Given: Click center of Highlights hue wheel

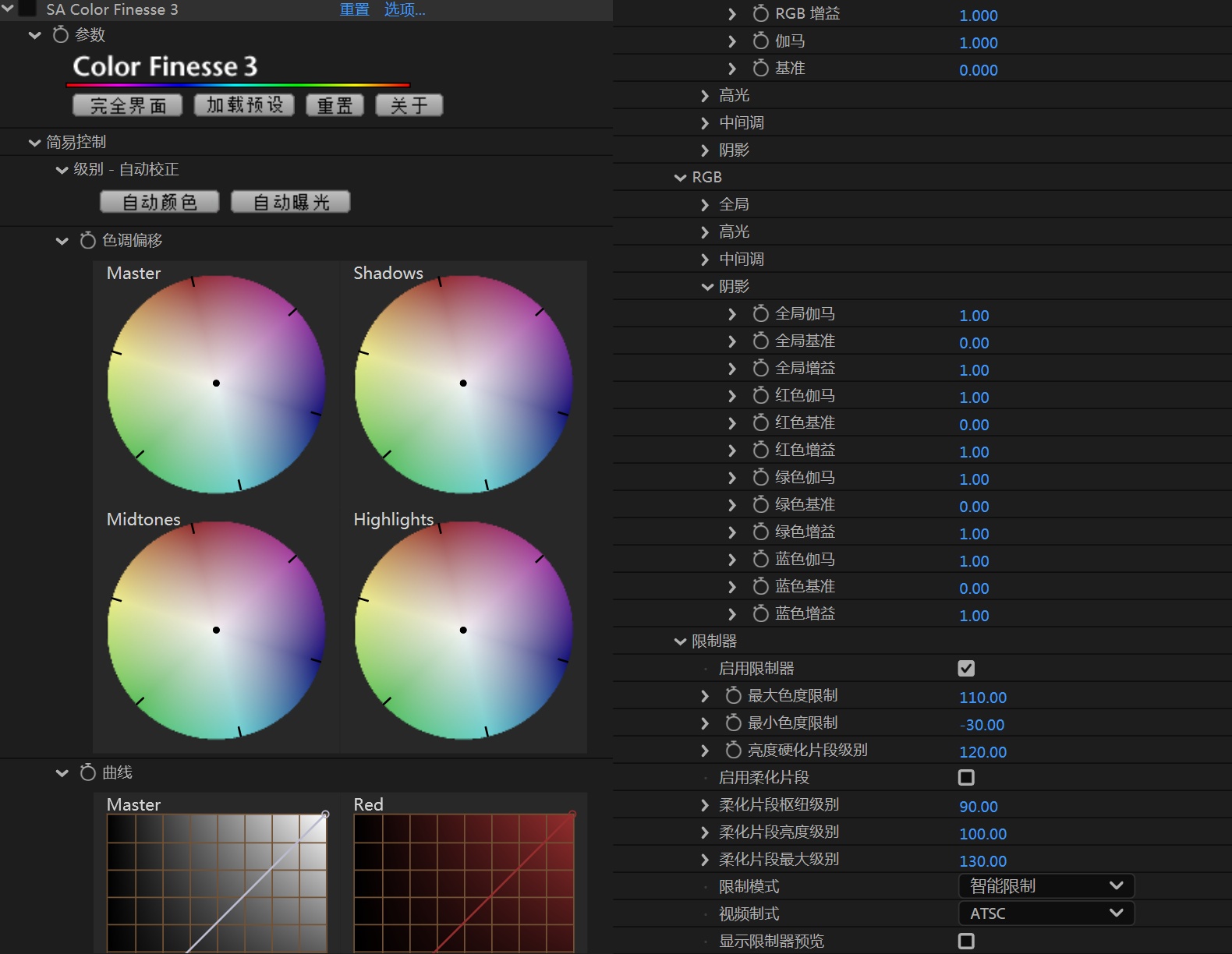Looking at the screenshot, I should [x=463, y=630].
